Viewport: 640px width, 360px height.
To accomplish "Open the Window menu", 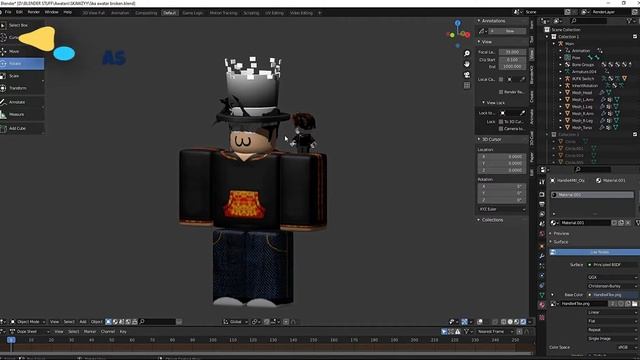I will click(x=51, y=12).
